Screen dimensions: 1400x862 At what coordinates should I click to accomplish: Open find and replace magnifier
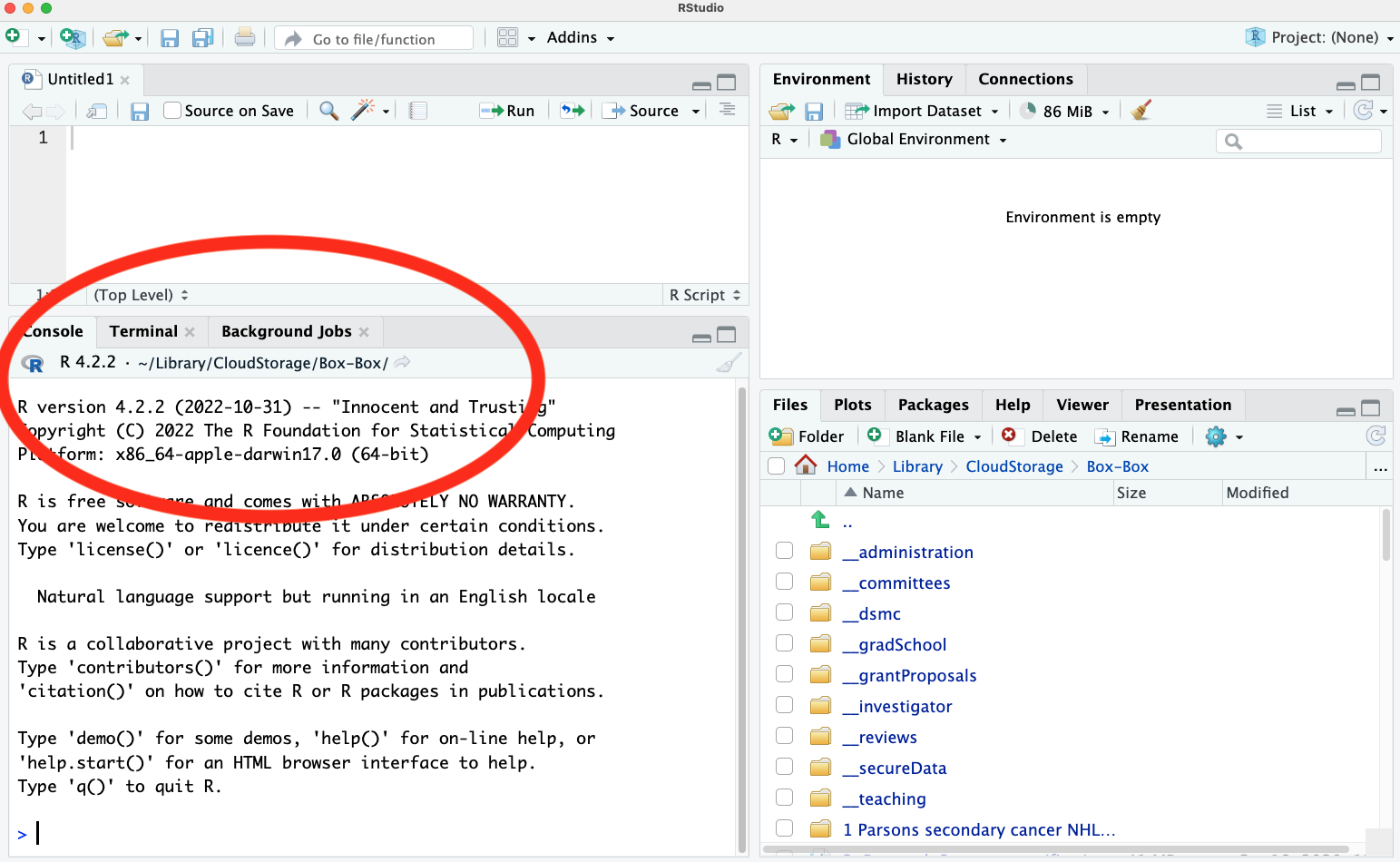coord(329,111)
